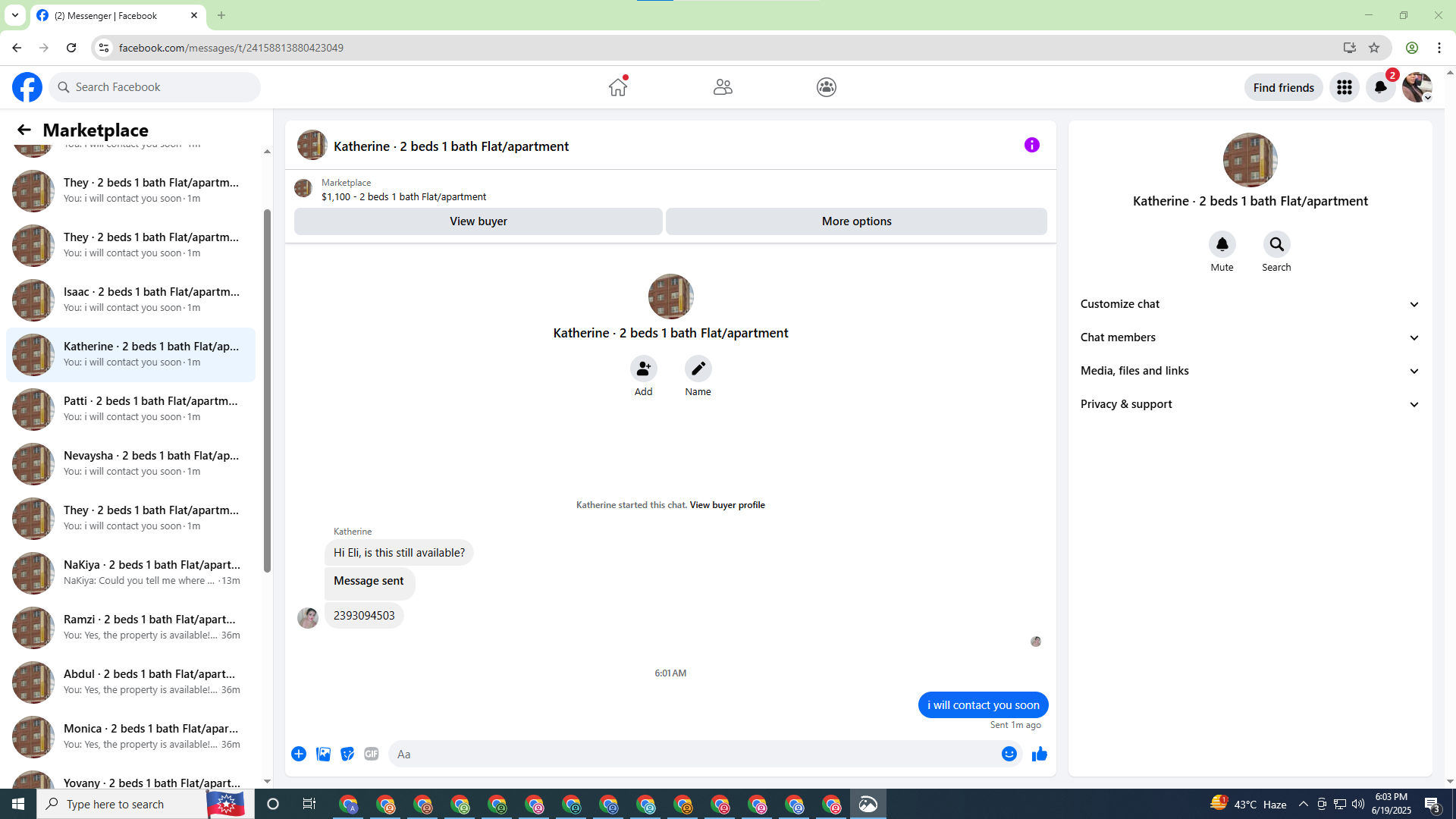Open tab search dropdown in Chrome
Image resolution: width=1456 pixels, height=819 pixels.
[14, 15]
